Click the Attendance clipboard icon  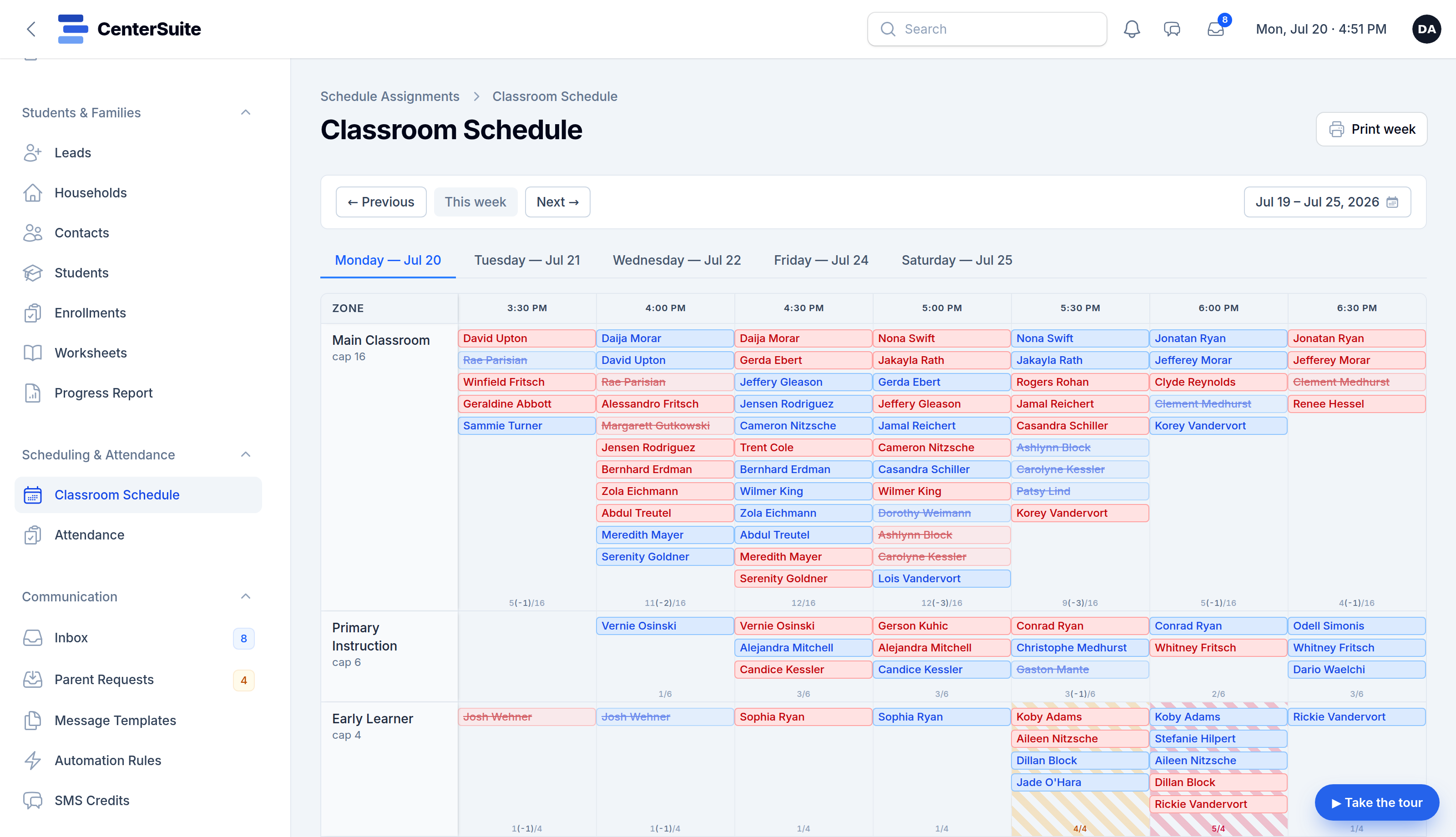click(33, 534)
